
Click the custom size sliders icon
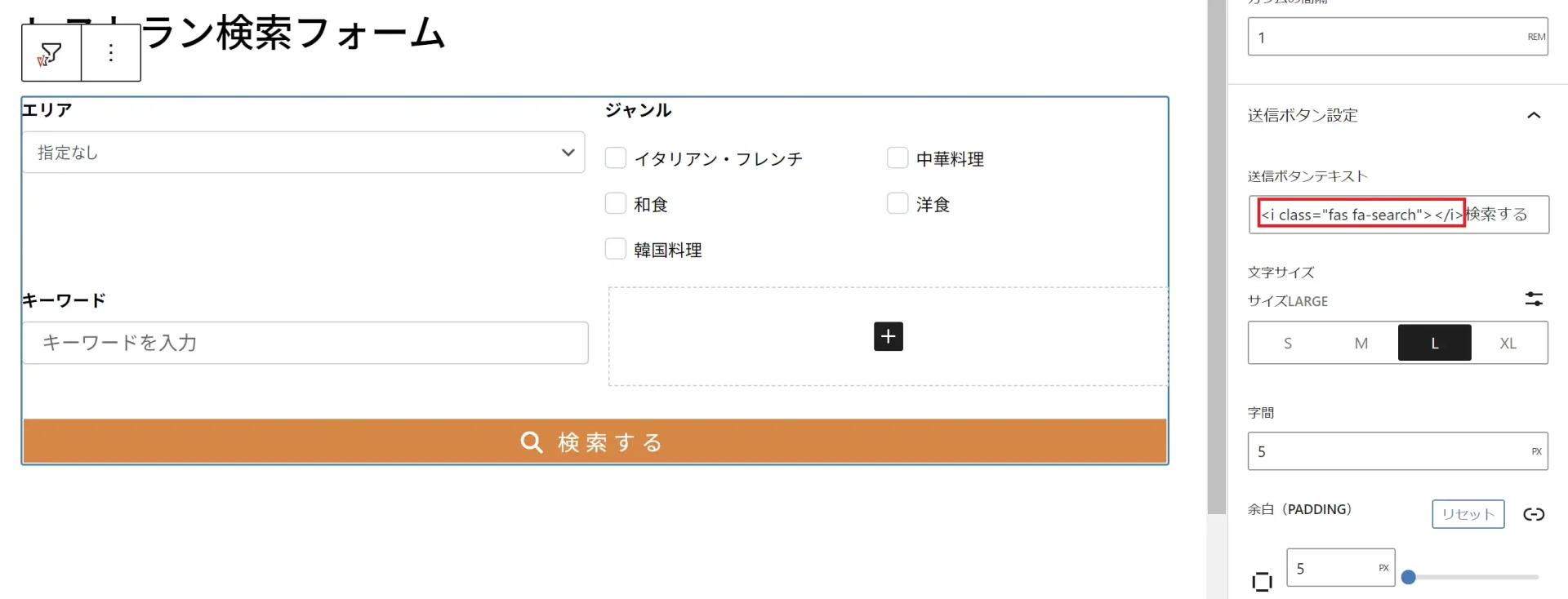[1534, 299]
